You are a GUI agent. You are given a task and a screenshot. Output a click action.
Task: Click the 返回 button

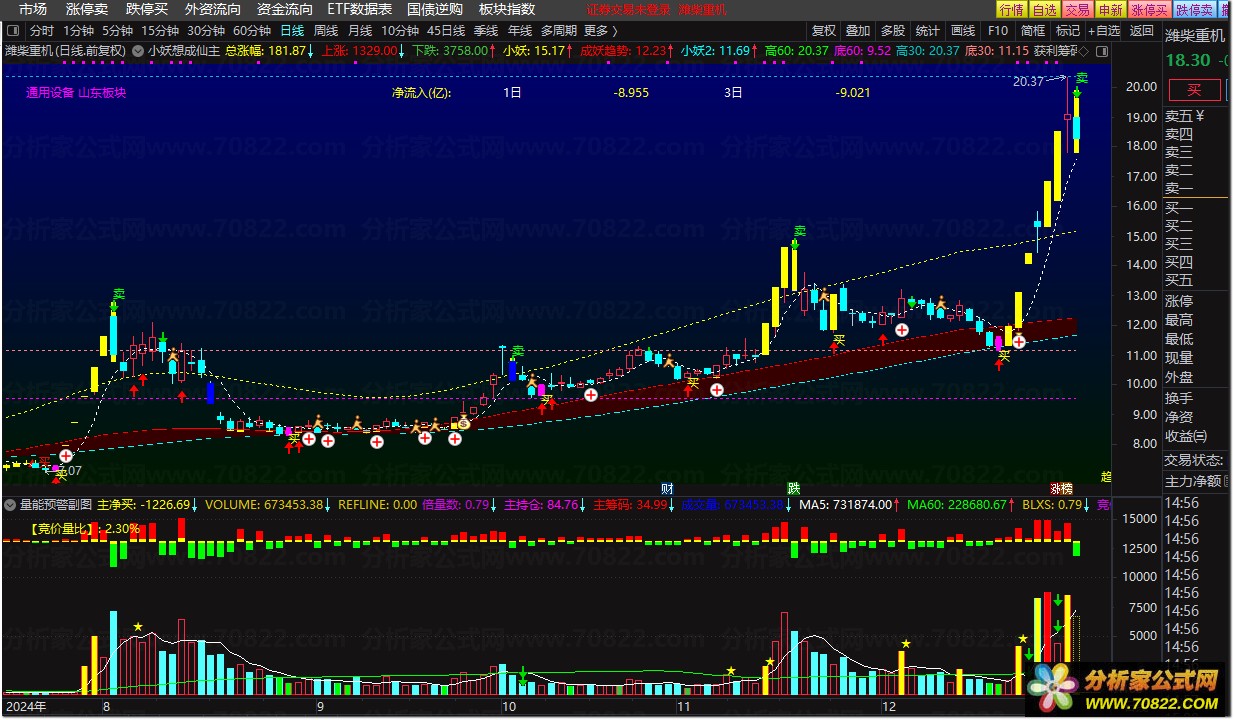click(1141, 30)
